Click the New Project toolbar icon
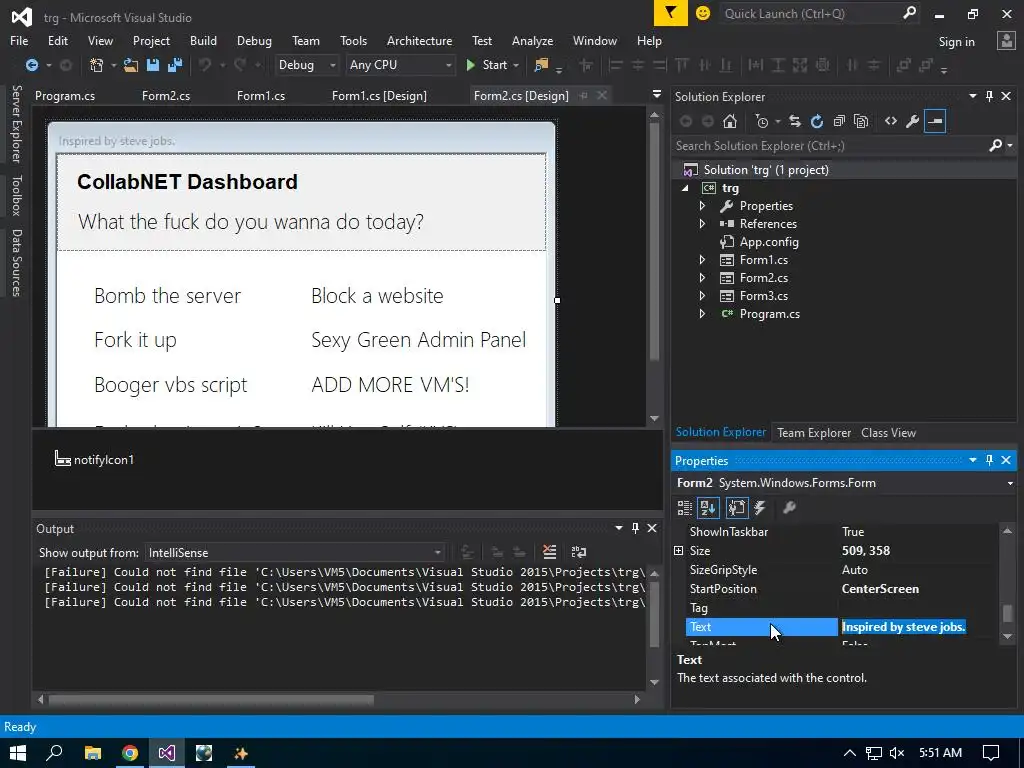1024x768 pixels. 97,65
